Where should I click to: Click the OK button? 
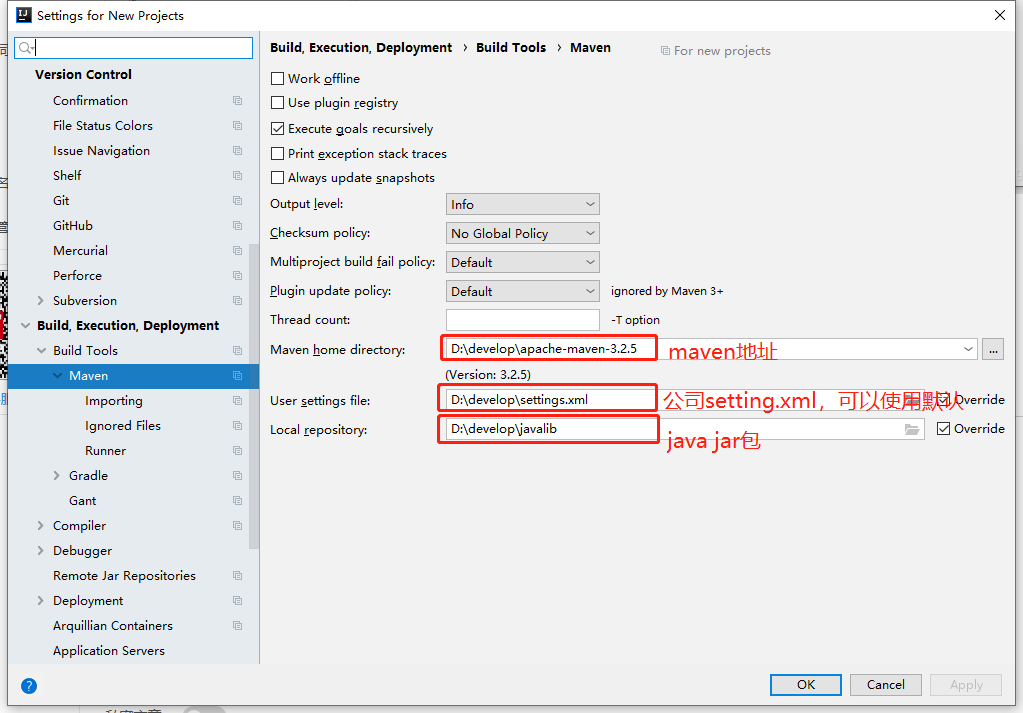coord(806,684)
